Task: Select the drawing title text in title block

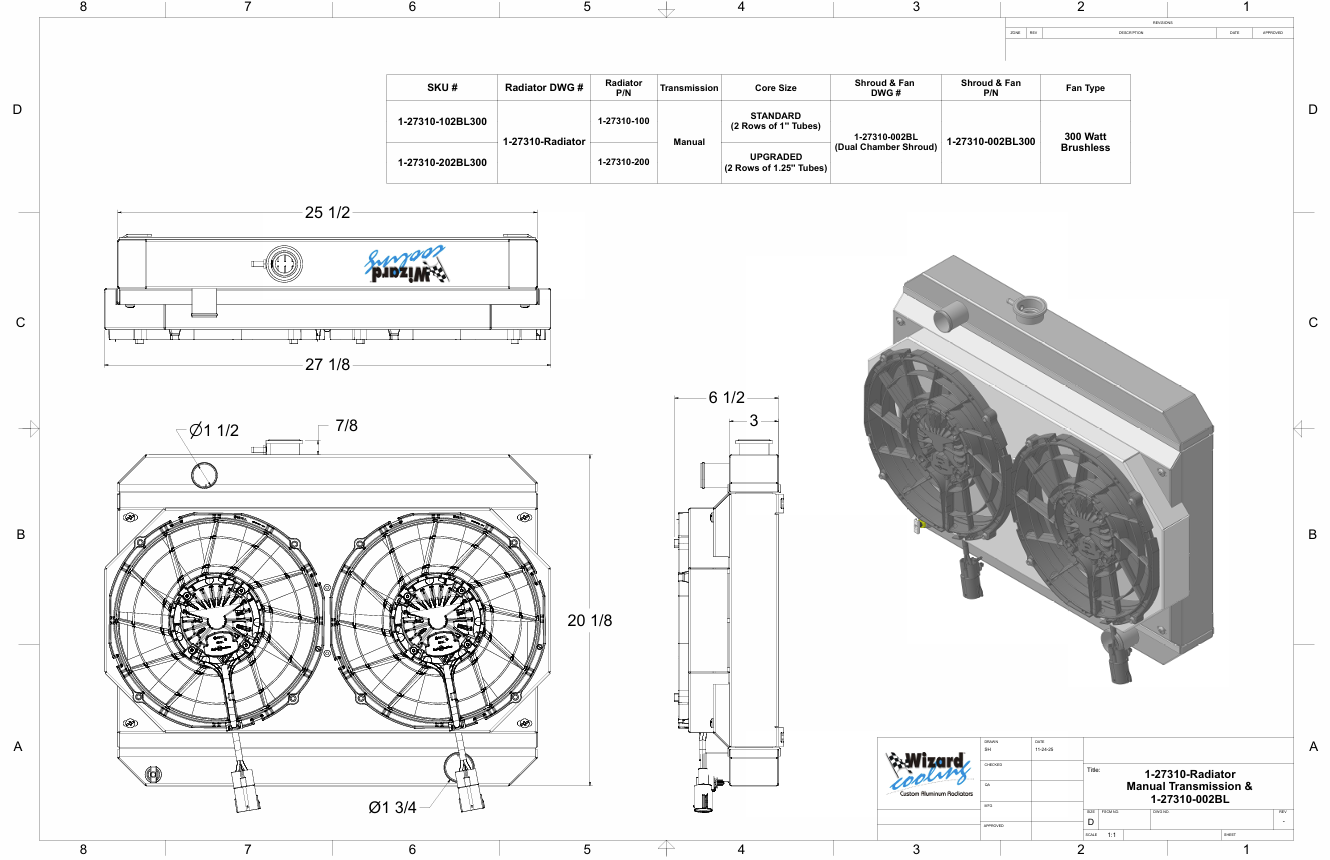Action: tap(1189, 787)
